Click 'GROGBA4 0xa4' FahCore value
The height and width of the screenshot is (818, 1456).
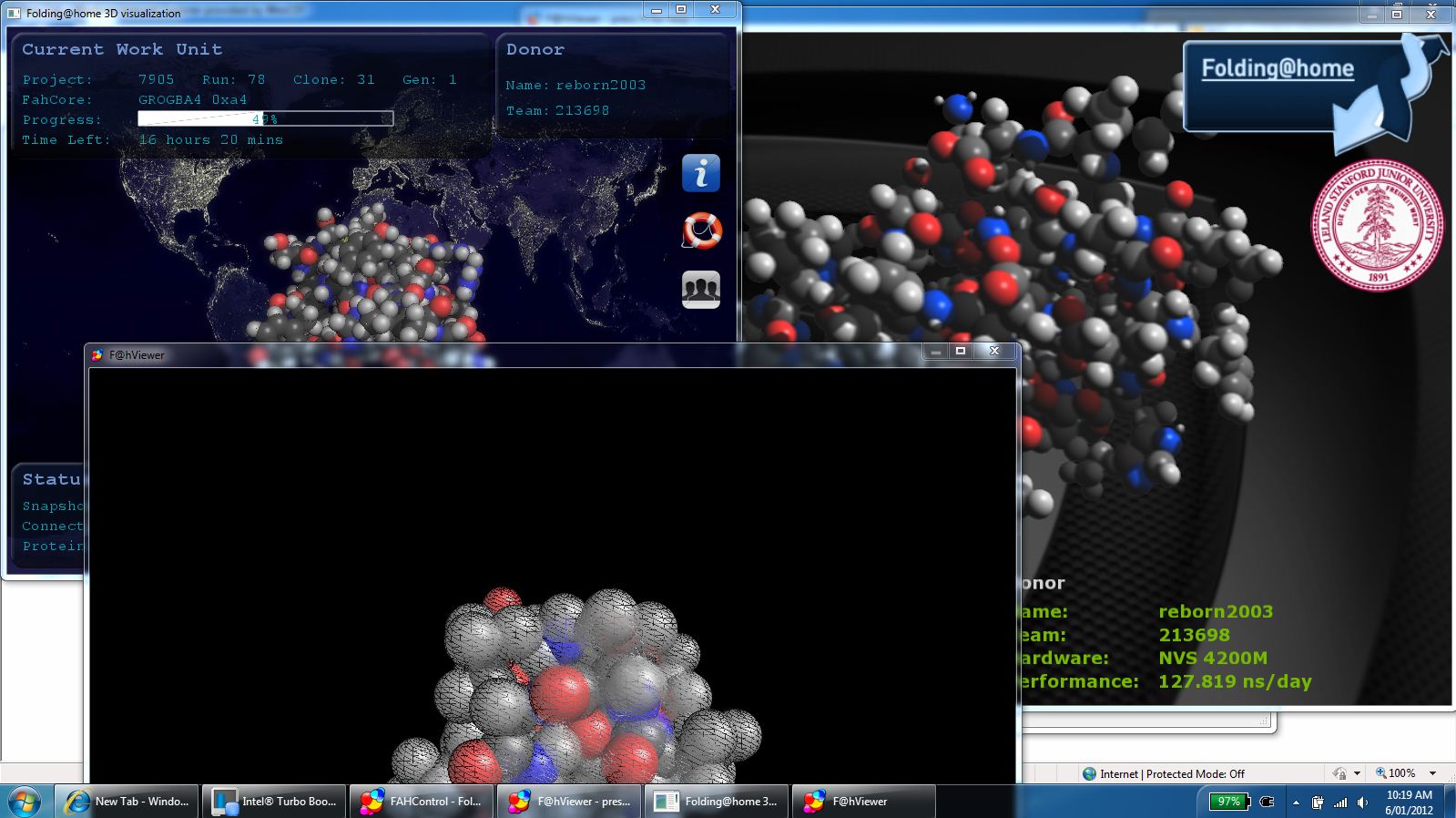[192, 99]
